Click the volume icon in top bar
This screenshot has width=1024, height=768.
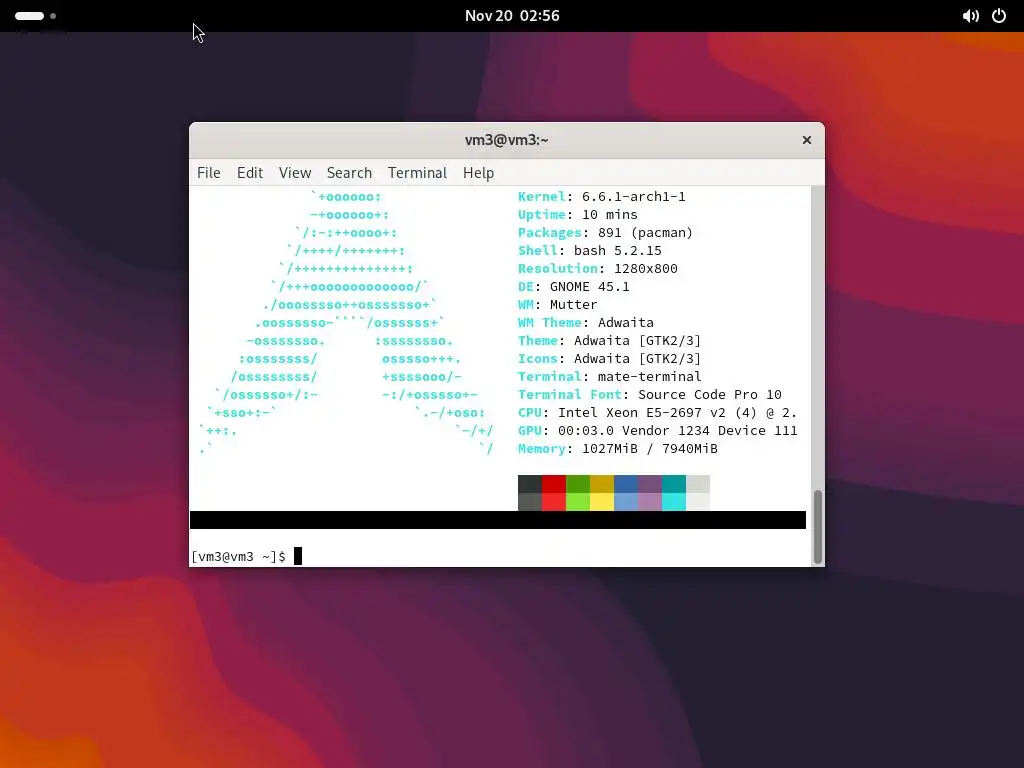[970, 16]
